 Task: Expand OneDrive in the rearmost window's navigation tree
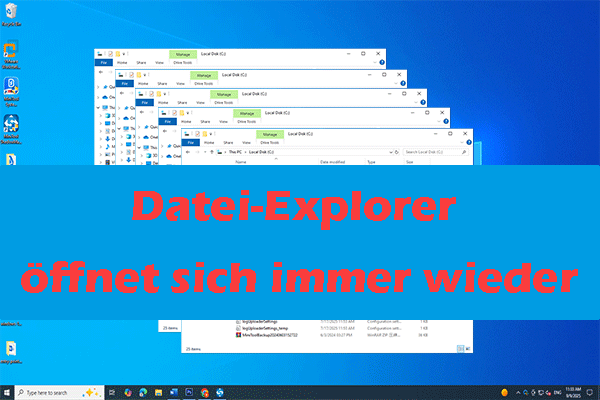click(x=98, y=97)
